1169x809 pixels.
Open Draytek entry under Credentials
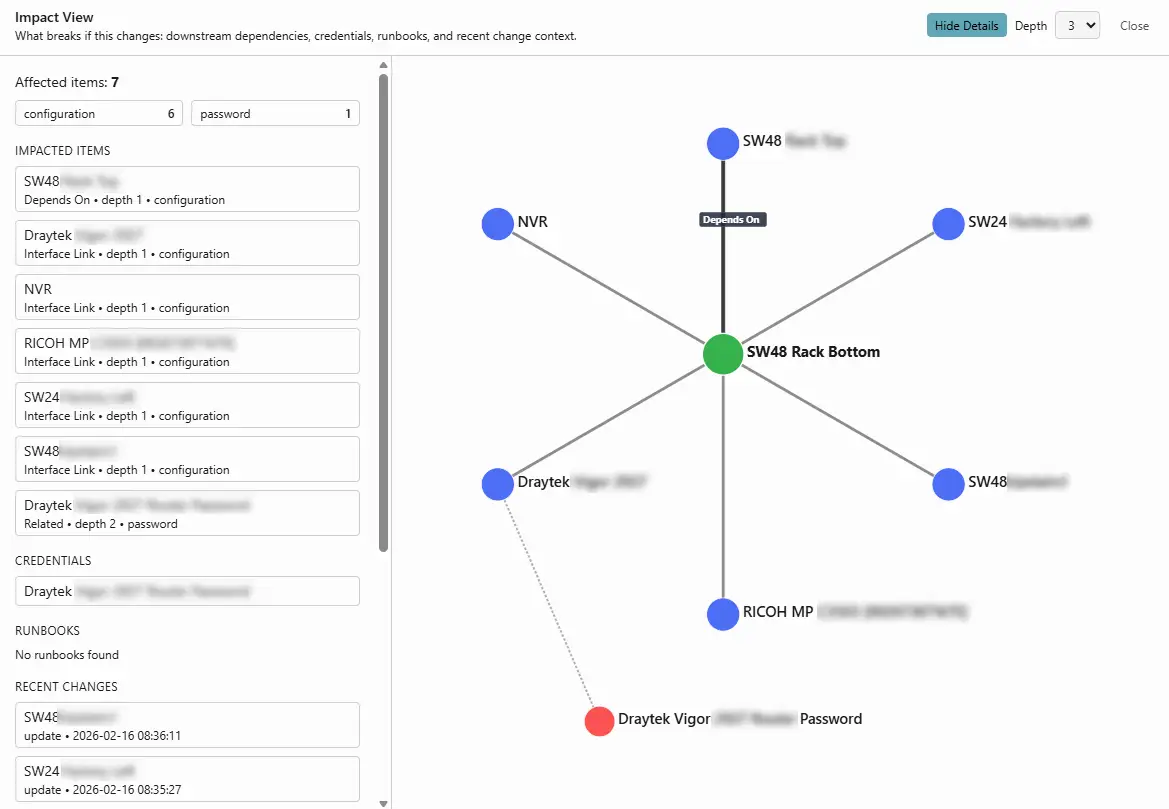coord(187,591)
